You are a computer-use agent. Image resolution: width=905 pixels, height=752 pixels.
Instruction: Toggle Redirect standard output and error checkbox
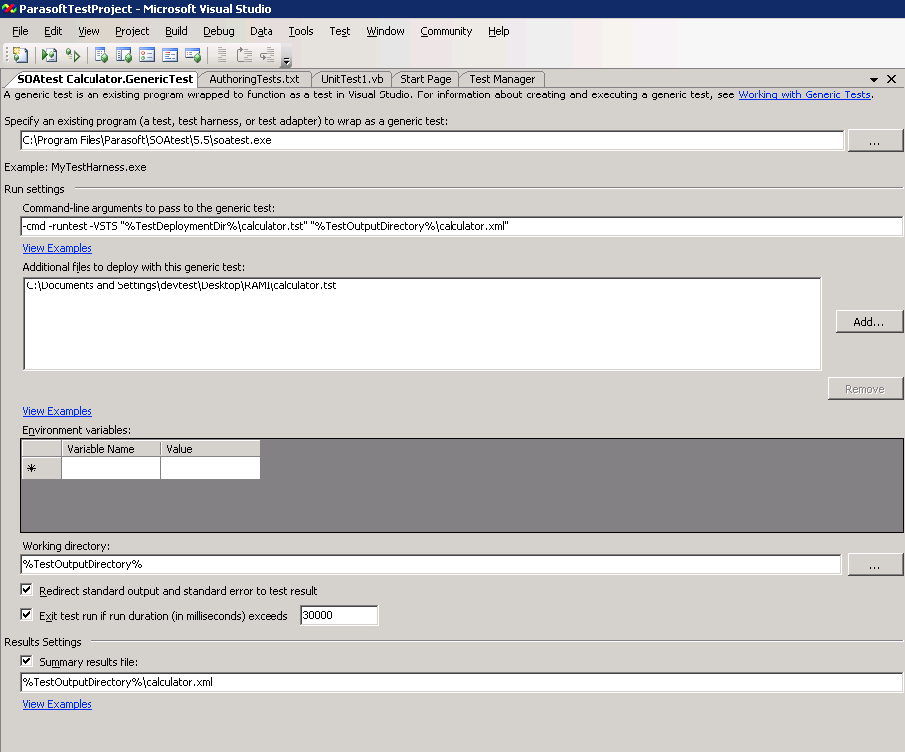(x=27, y=590)
